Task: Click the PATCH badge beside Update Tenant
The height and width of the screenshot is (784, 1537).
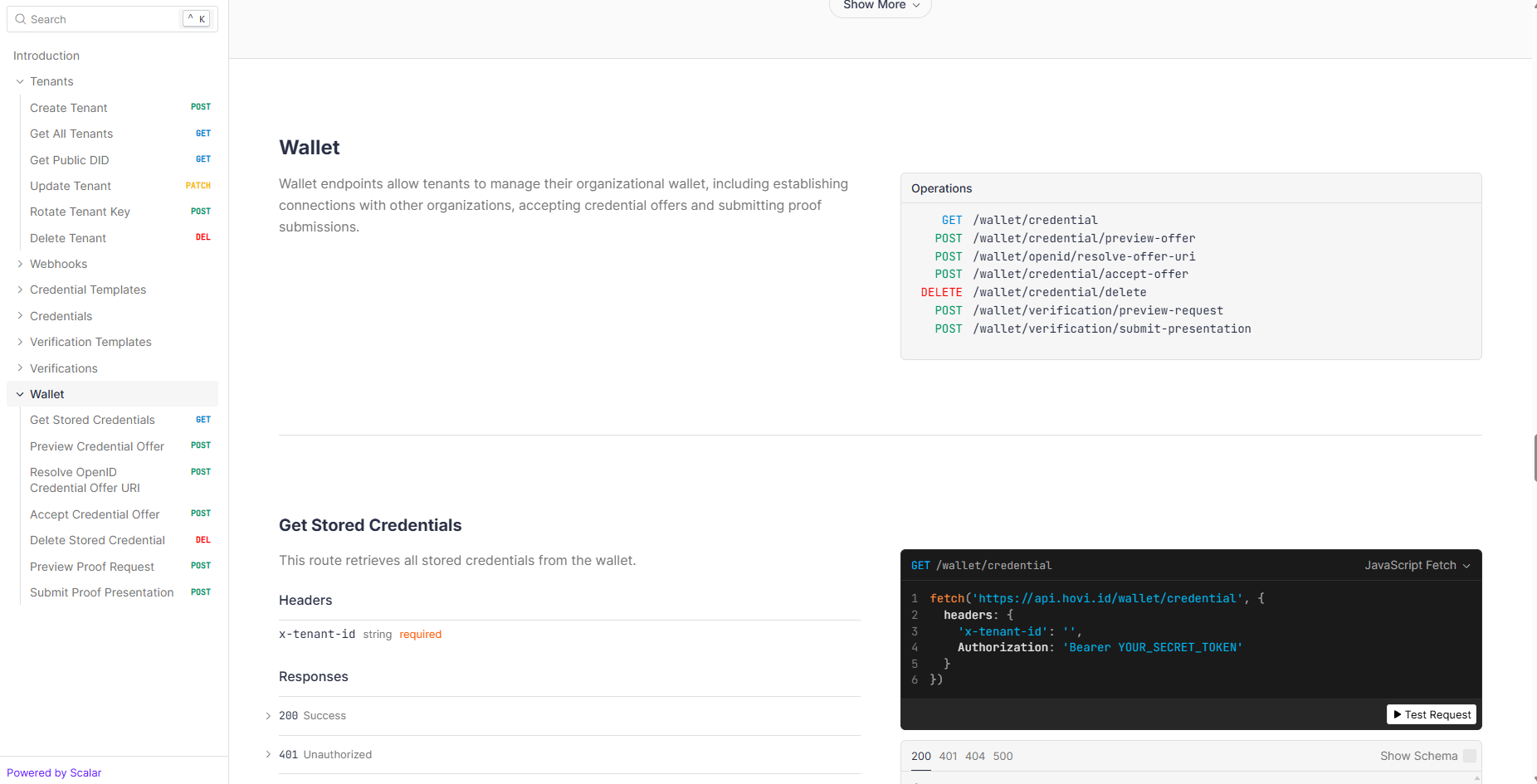Action: [198, 186]
